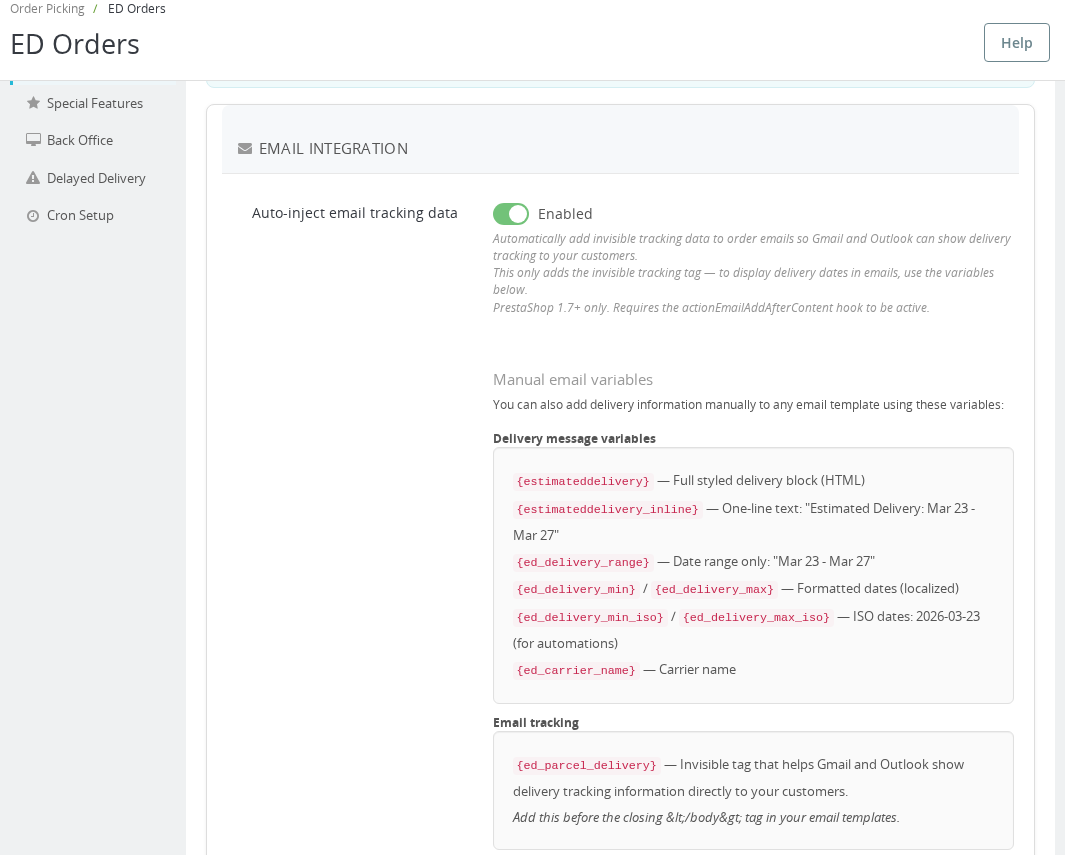
Task: Click the envelope icon in Email Integration header
Action: 245,149
